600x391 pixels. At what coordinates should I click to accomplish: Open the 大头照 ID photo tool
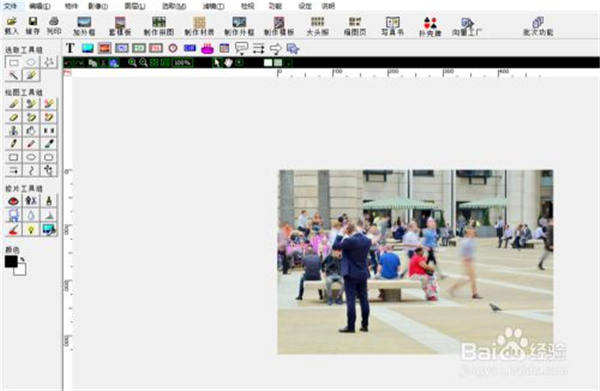point(318,26)
